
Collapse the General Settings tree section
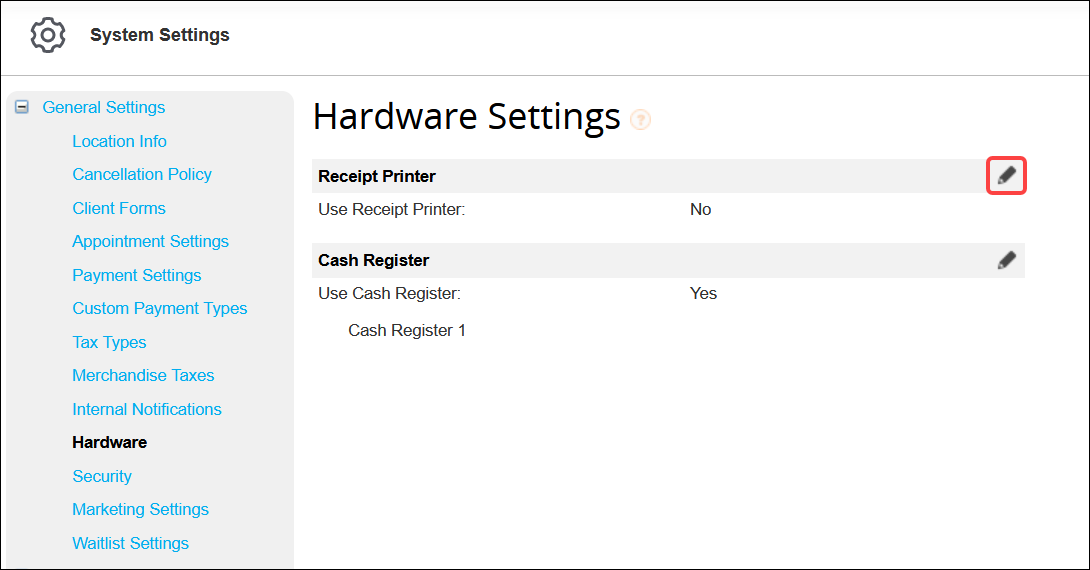tap(22, 107)
